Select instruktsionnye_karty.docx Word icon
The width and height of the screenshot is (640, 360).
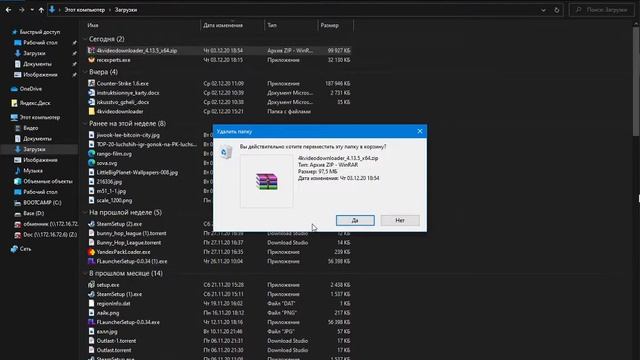[x=91, y=93]
